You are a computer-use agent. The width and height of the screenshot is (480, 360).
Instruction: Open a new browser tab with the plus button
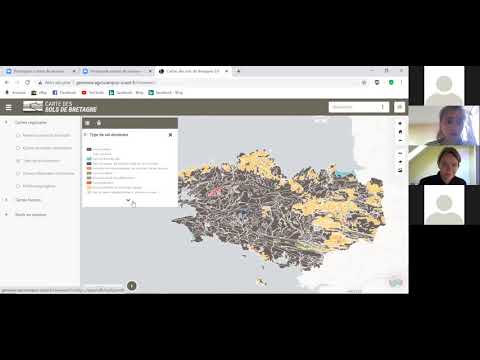pos(238,71)
